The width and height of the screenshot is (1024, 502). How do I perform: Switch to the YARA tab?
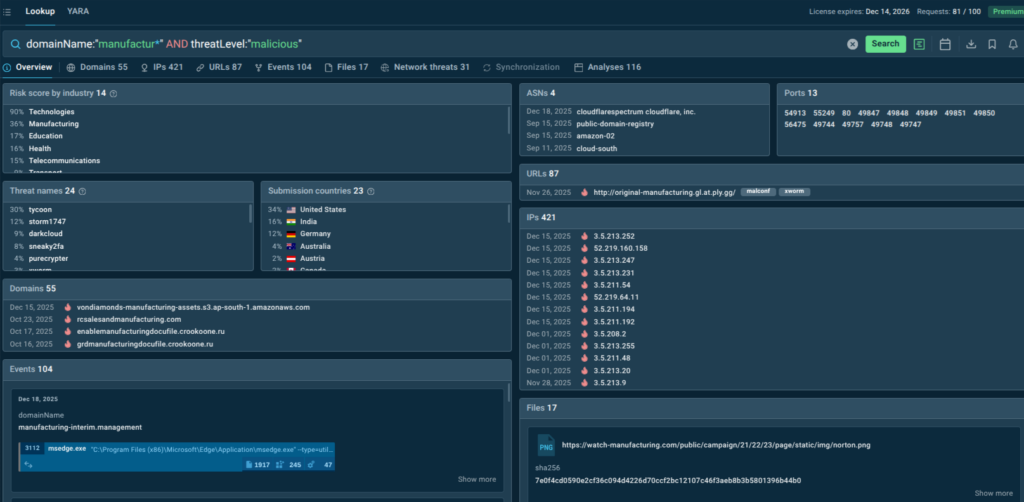point(77,11)
